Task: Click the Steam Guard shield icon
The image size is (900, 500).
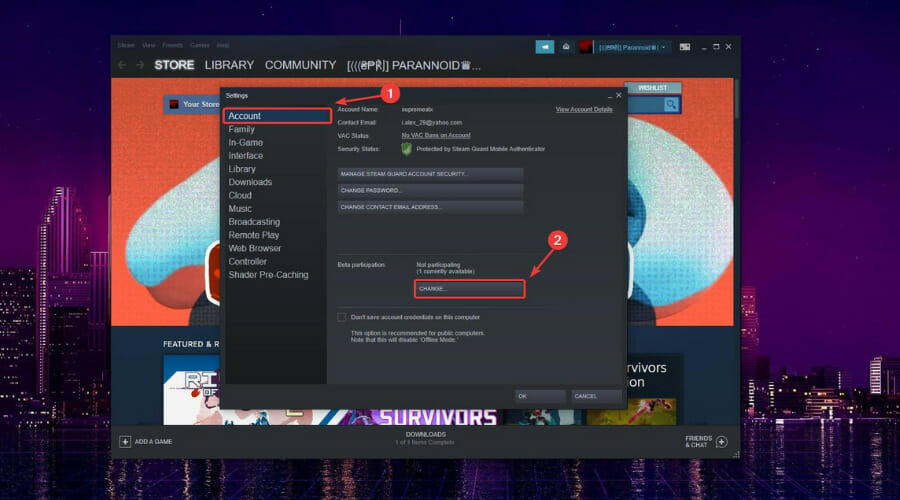Action: point(406,149)
